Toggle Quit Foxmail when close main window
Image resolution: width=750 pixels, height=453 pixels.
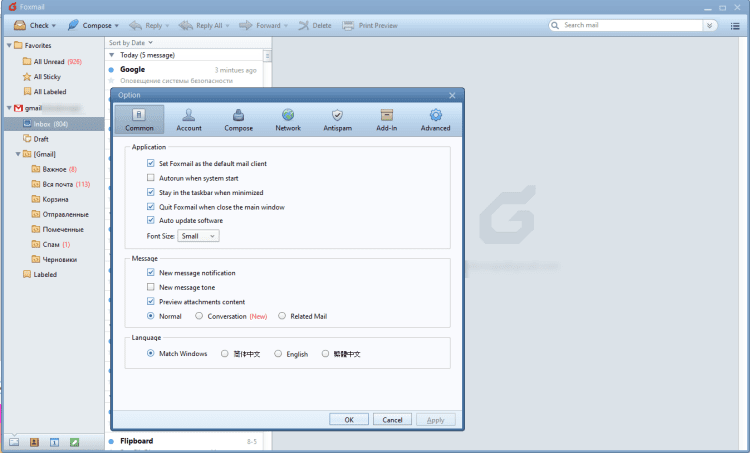point(151,207)
